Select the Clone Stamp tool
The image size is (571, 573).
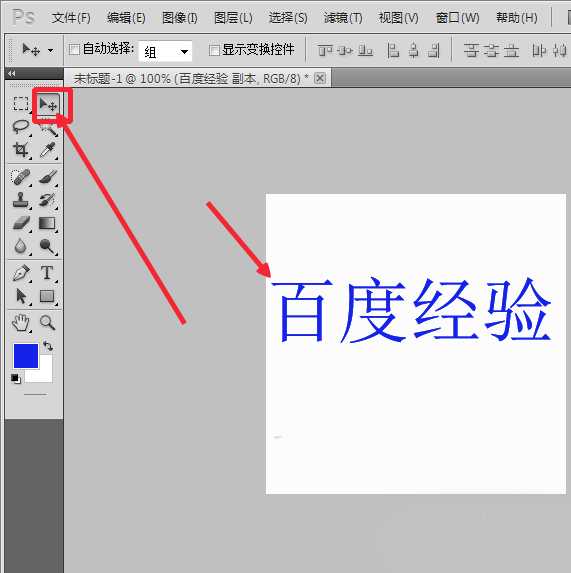click(x=21, y=200)
